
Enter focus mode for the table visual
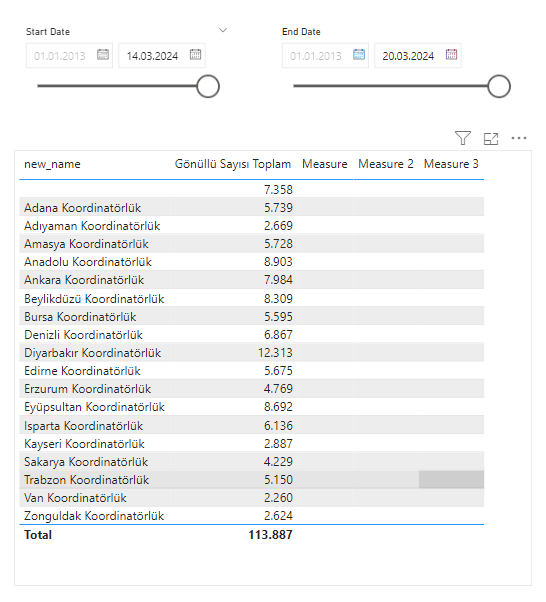[491, 139]
